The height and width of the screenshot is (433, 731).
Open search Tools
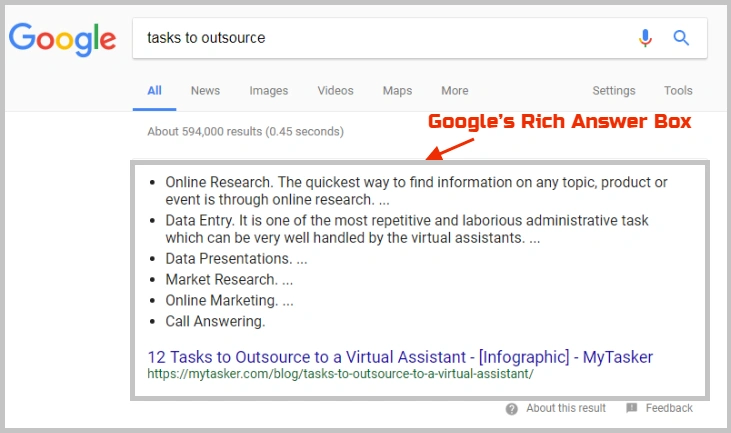point(678,91)
